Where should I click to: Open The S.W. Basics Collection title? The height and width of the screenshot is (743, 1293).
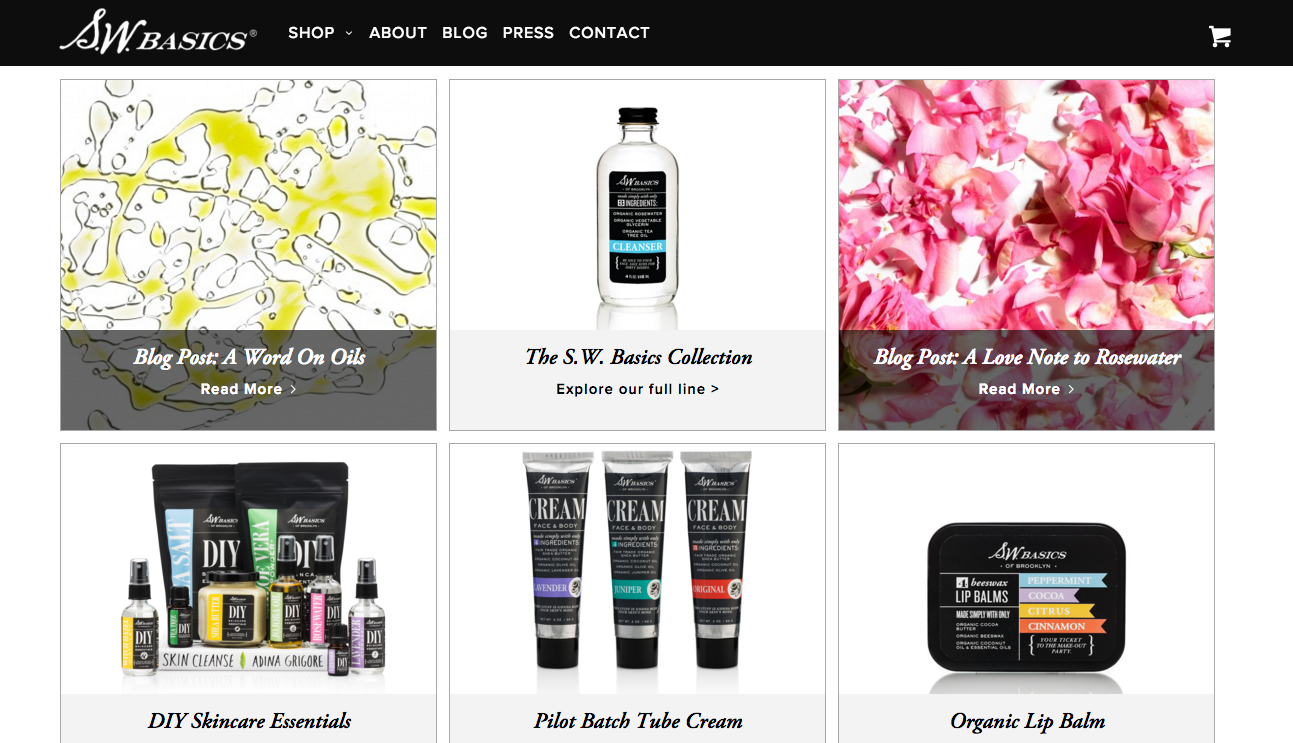(638, 357)
